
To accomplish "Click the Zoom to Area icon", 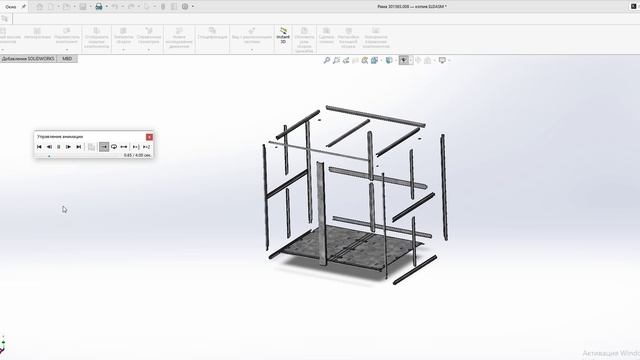I will click(x=336, y=60).
